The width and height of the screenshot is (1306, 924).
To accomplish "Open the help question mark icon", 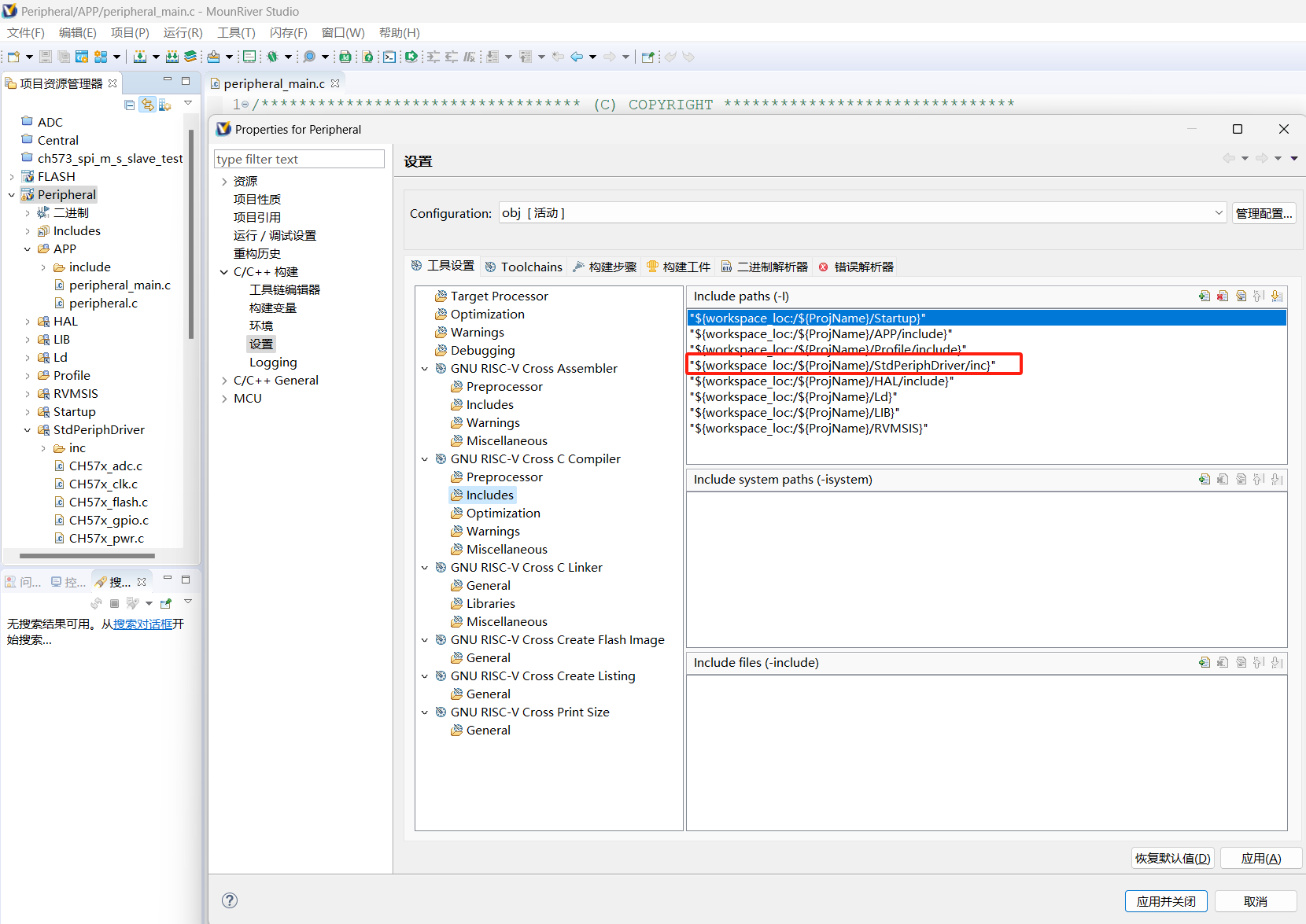I will 230,900.
